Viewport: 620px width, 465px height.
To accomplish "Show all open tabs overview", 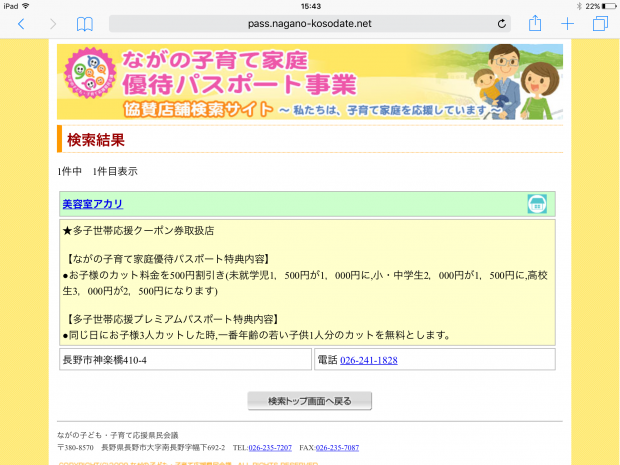I will 599,23.
